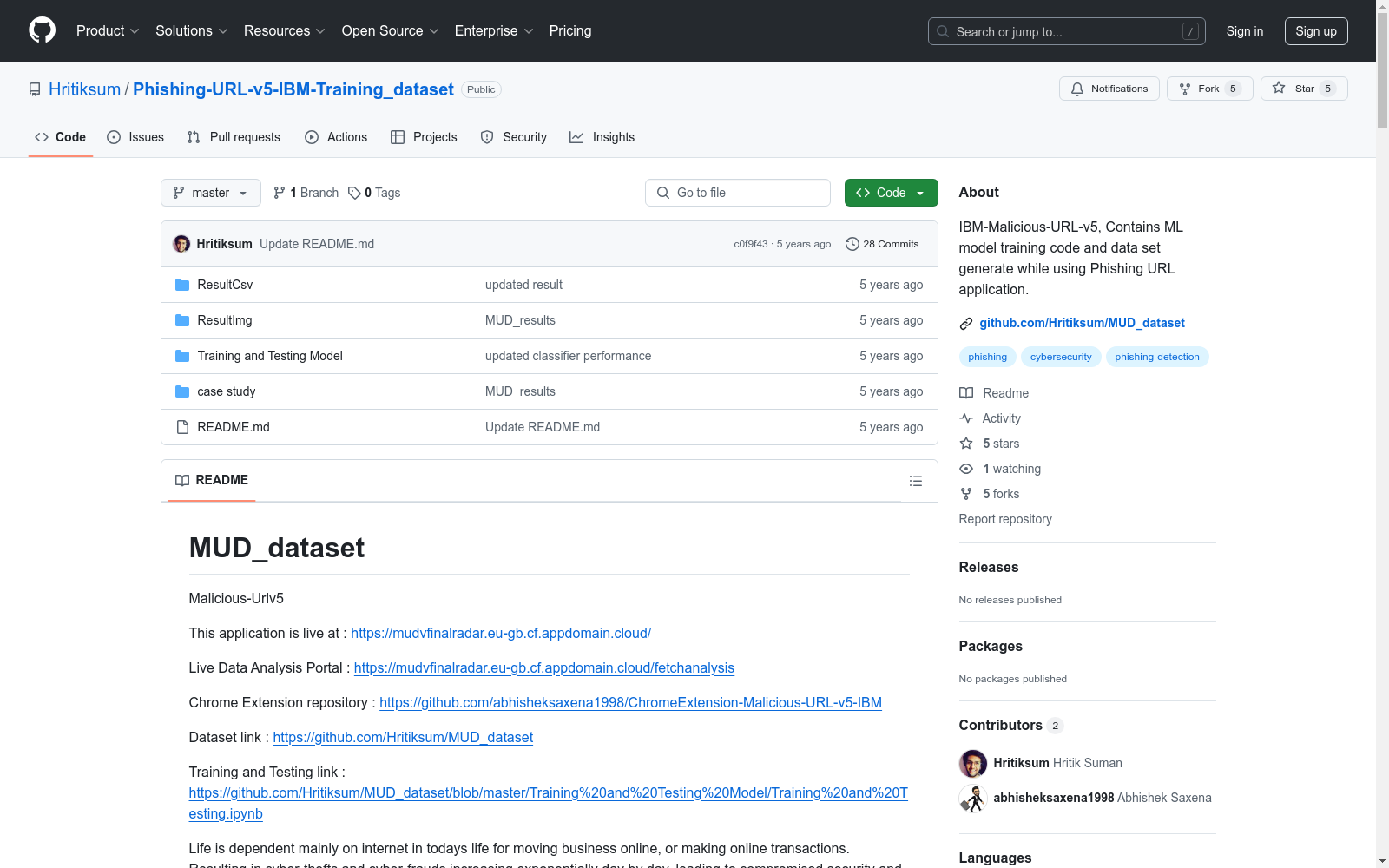View 0 Tags

[374, 193]
